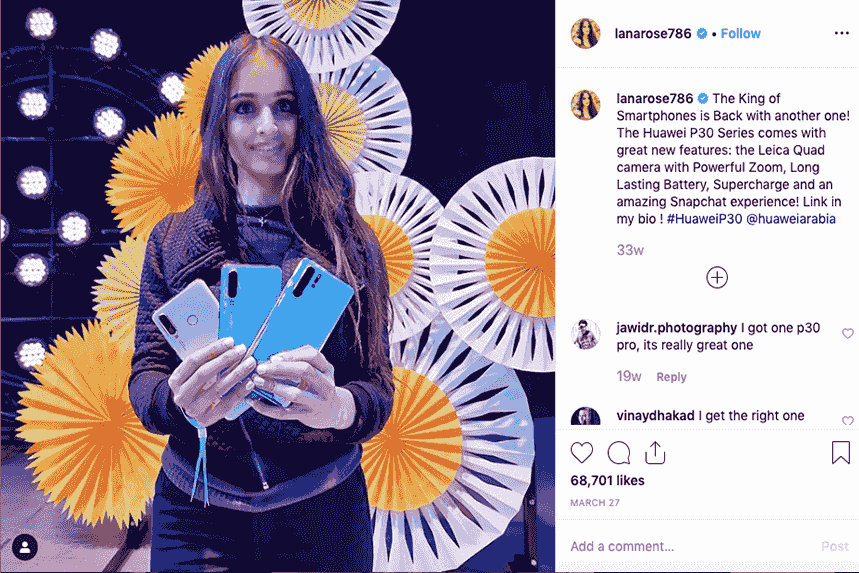Screen dimensions: 859x573
Task: Open lanarose786 header profile picture
Action: [585, 33]
